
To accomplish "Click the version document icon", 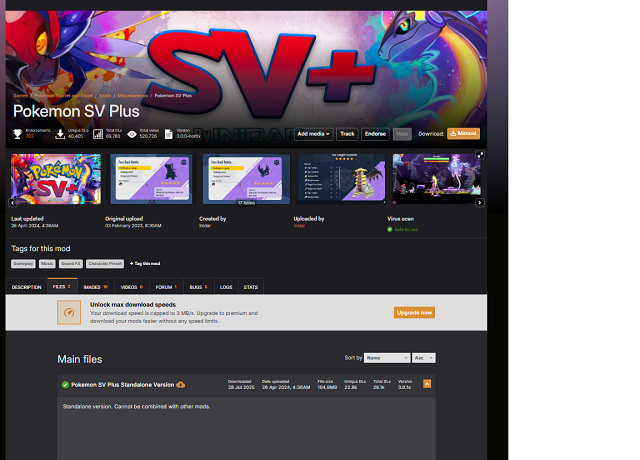I will pos(169,134).
